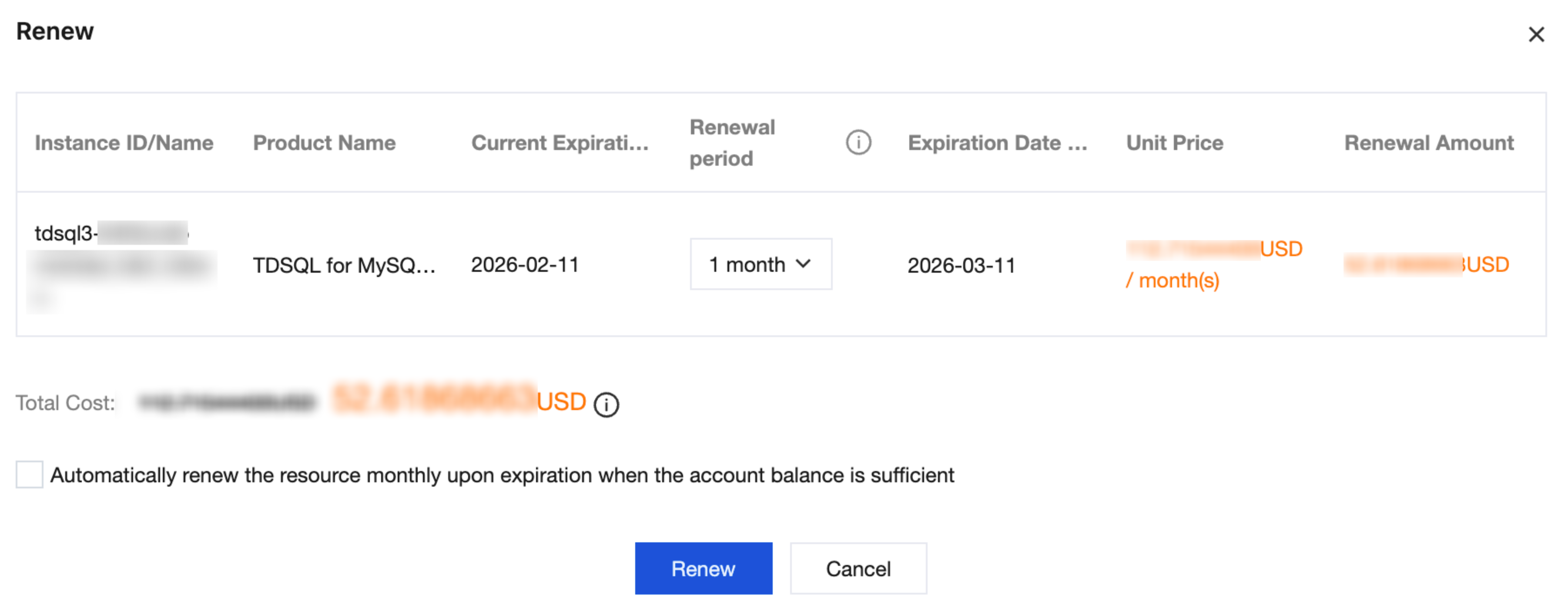
Task: Select the current expiration date 2026-02-11
Action: 525,265
